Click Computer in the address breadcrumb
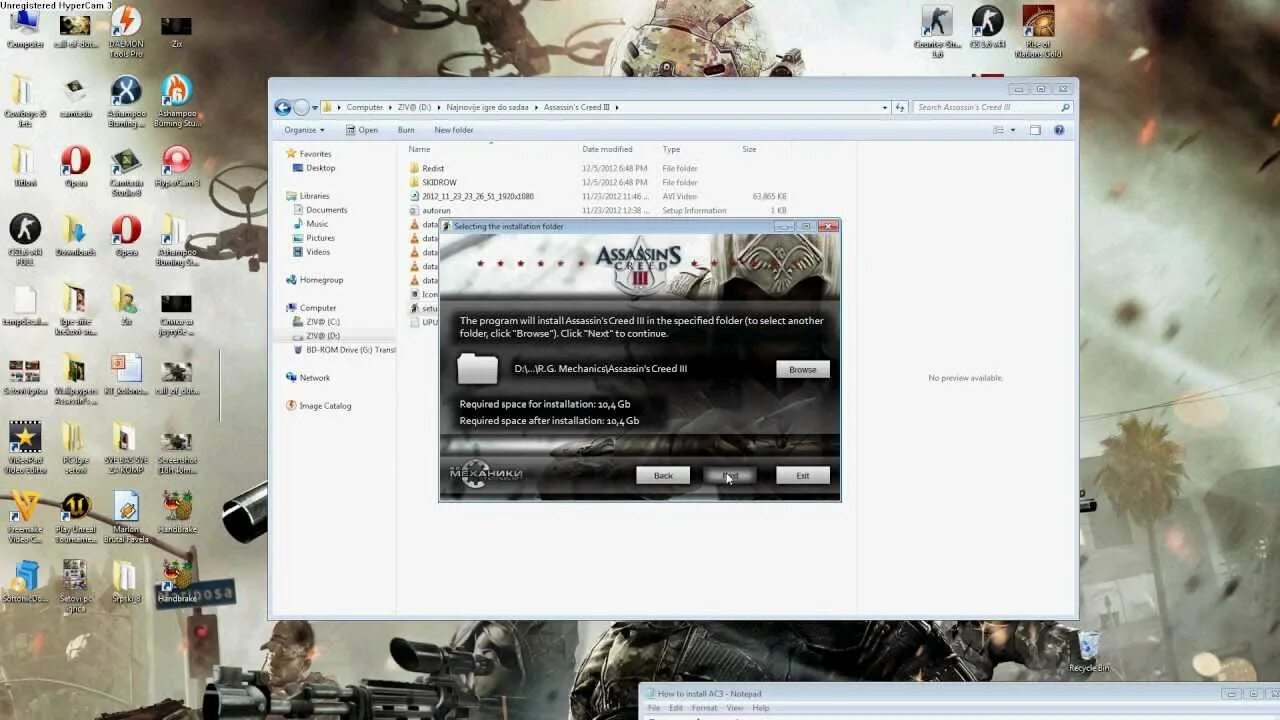1280x720 pixels. 365,107
